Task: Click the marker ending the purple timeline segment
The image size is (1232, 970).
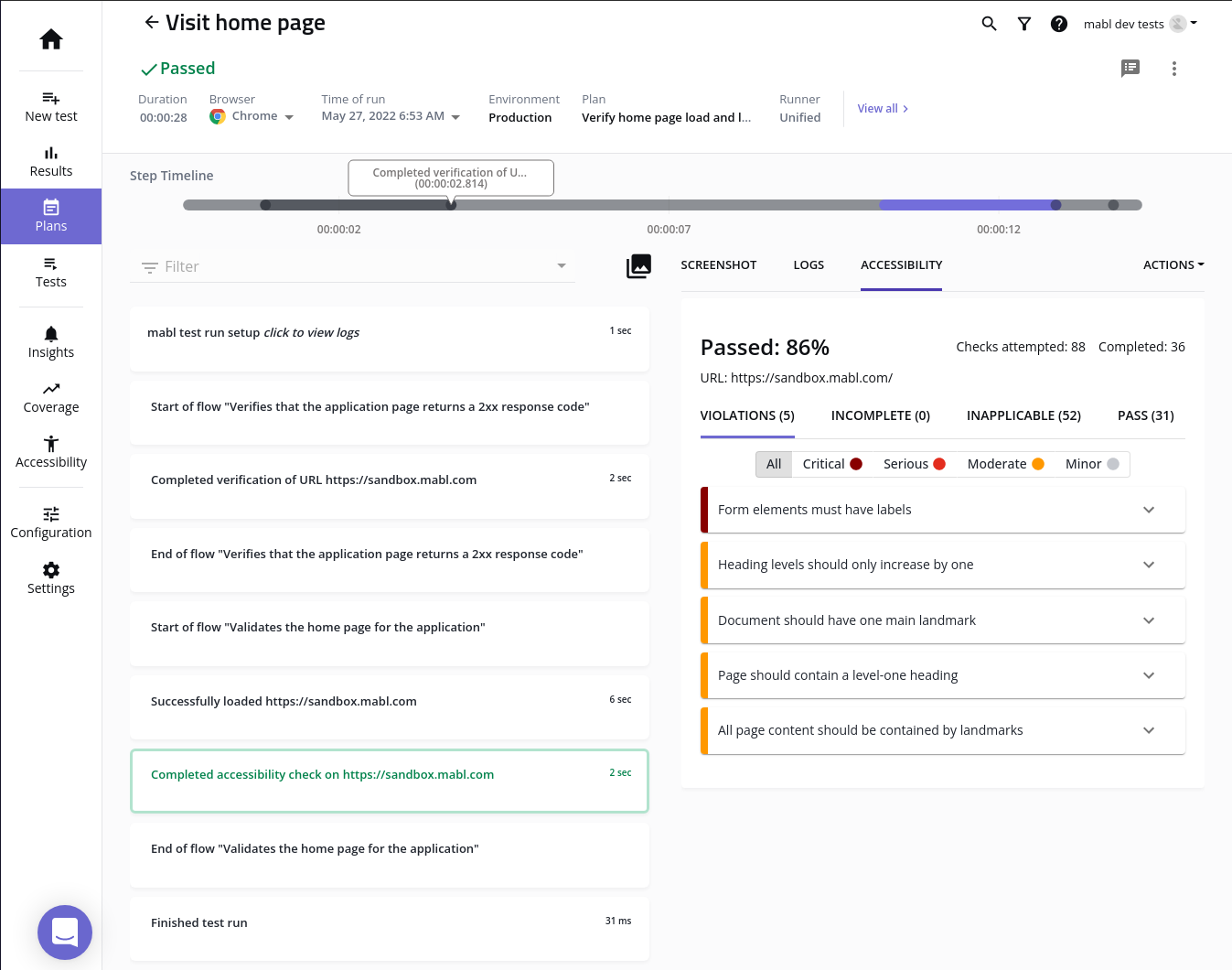Action: click(1055, 205)
